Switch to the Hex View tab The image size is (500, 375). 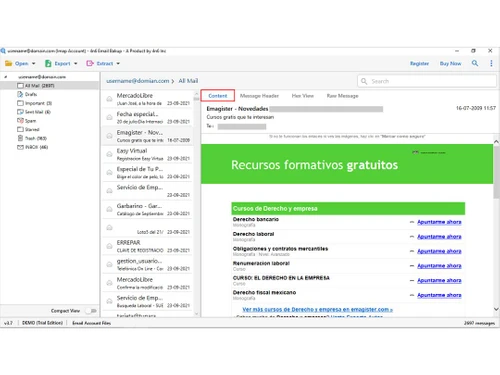[x=303, y=96]
